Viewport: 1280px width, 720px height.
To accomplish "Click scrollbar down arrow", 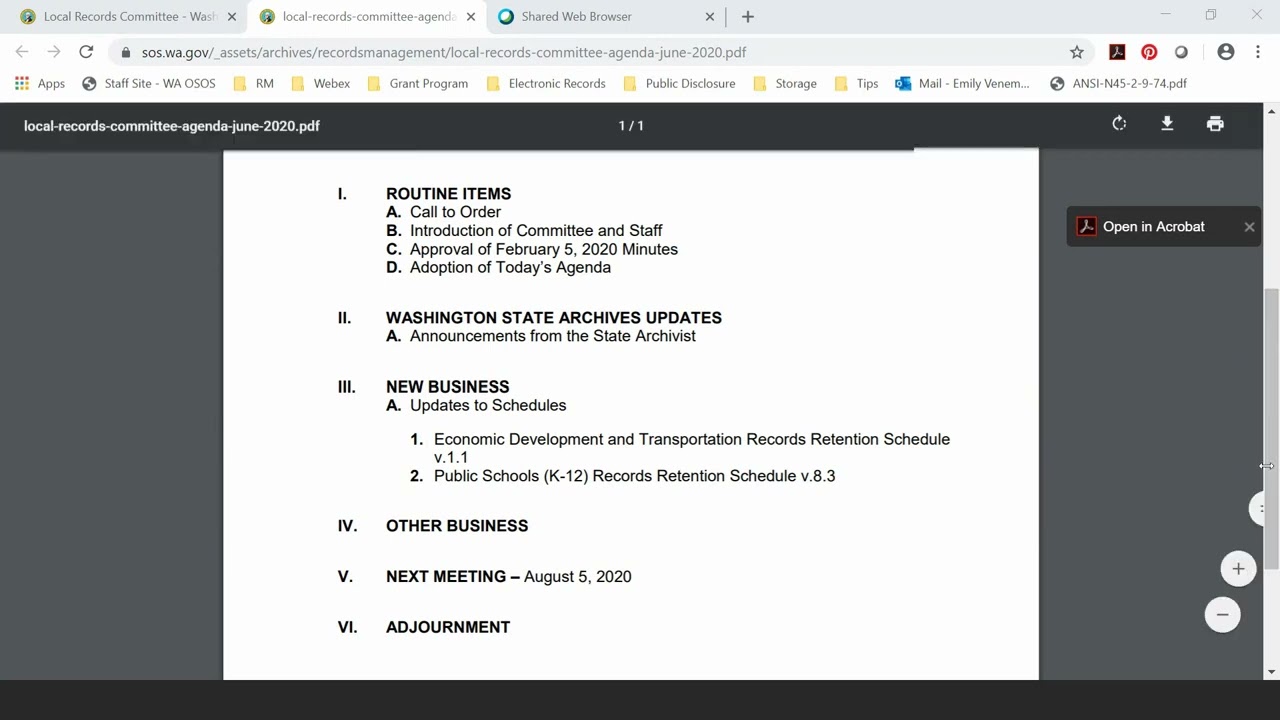I will click(1272, 672).
